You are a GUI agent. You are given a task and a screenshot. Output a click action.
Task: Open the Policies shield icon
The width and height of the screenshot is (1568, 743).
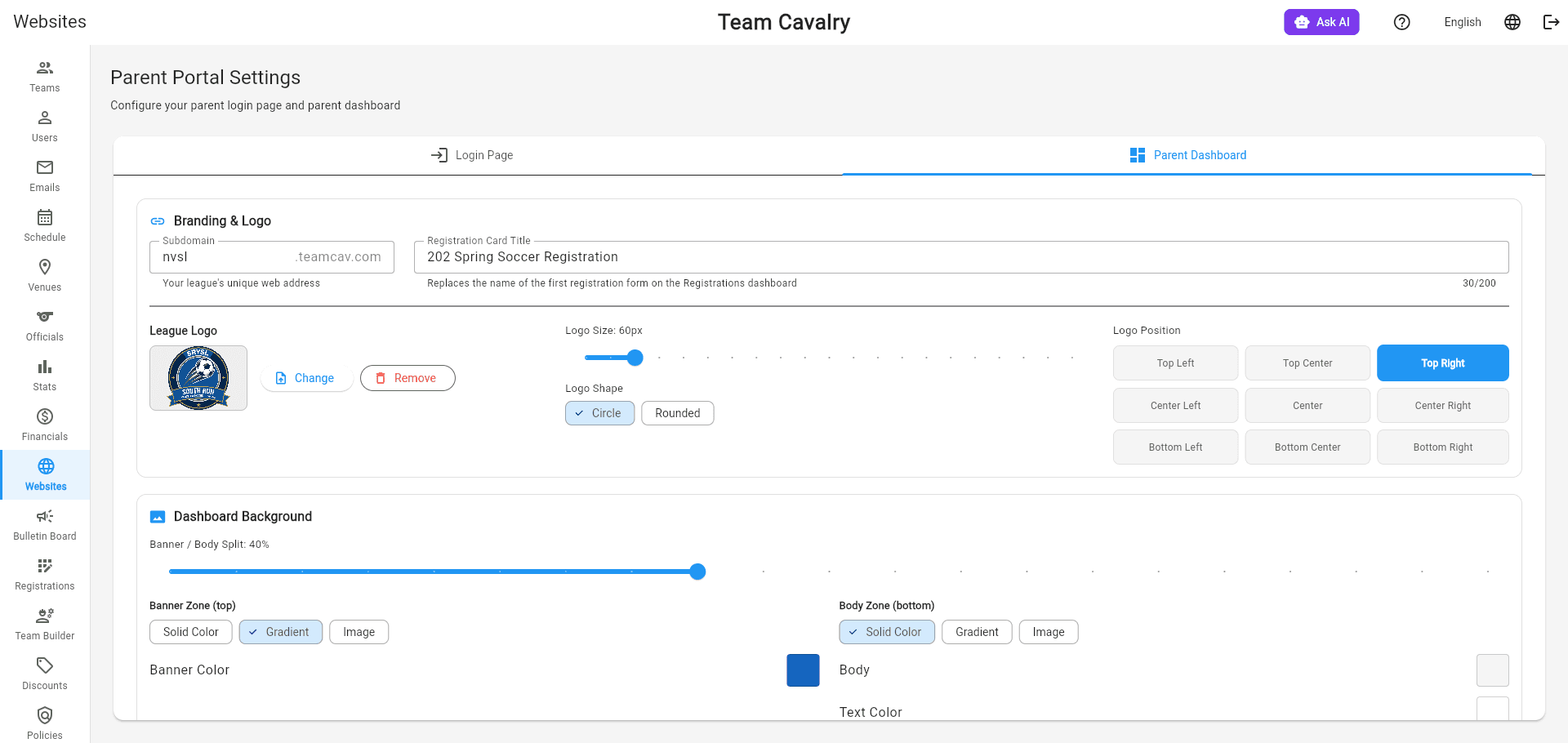pyautogui.click(x=45, y=715)
